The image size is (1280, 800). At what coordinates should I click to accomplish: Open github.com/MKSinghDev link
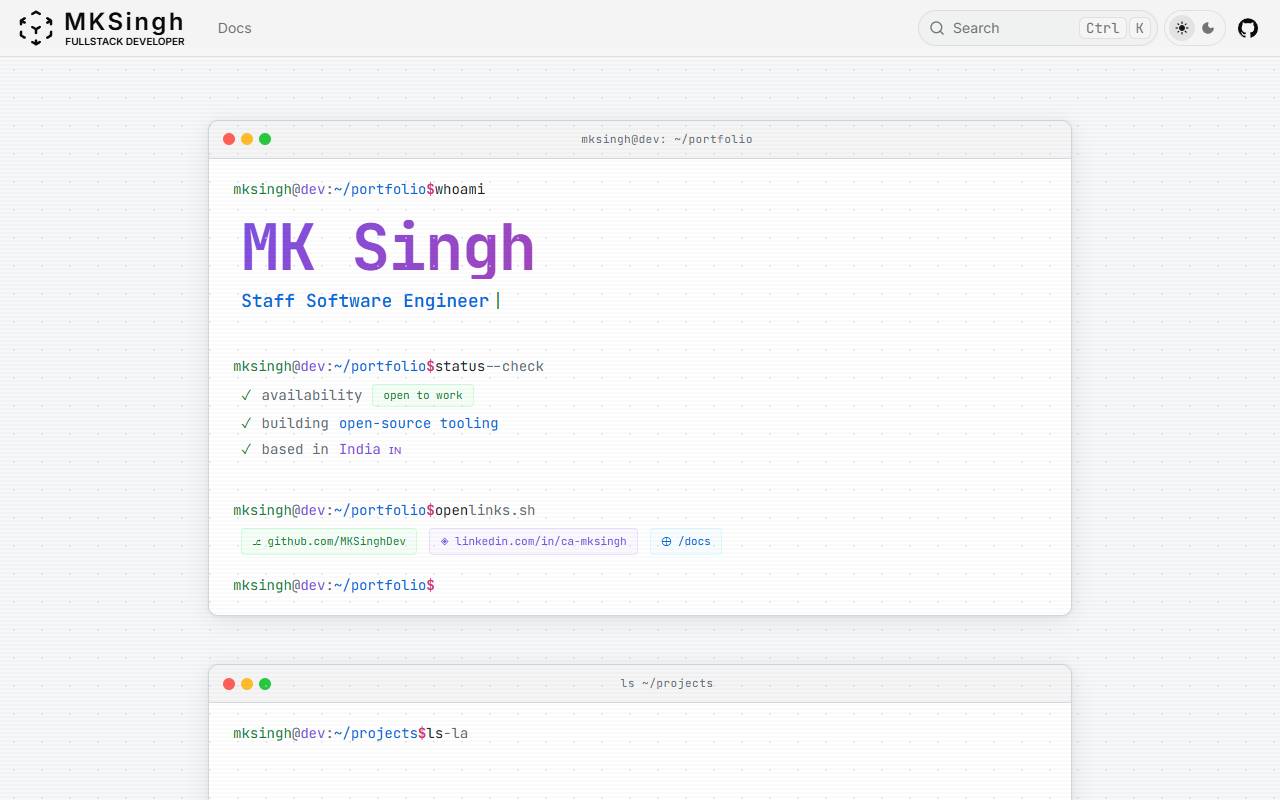point(329,541)
